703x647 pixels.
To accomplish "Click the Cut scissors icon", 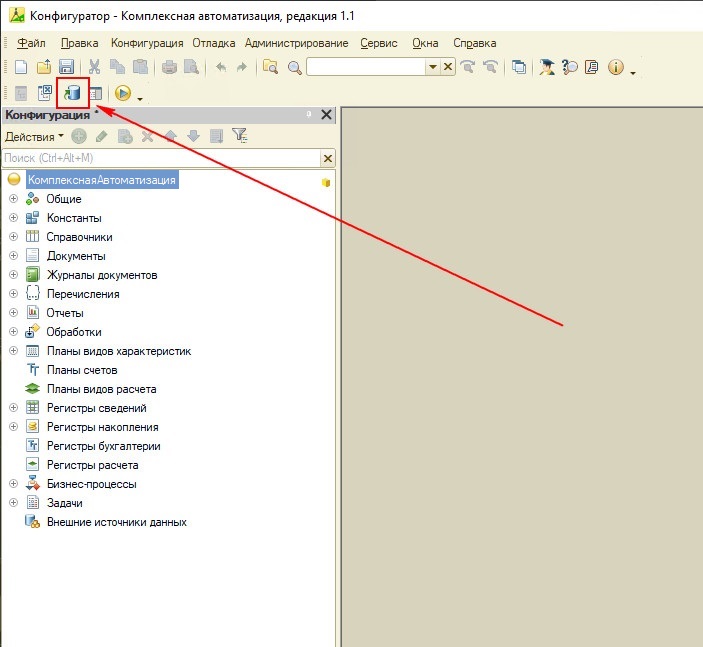I will 94,67.
